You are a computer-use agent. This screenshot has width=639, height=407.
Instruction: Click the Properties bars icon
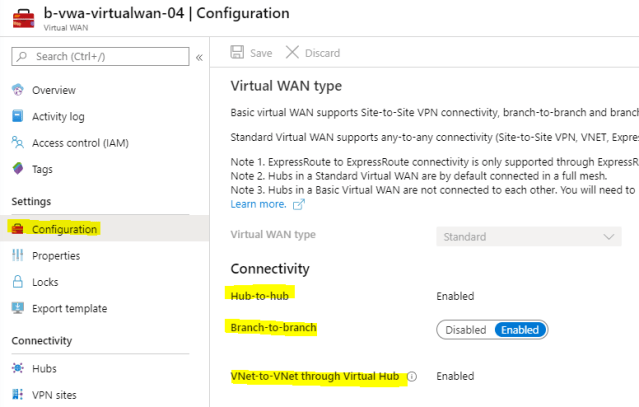(x=18, y=256)
